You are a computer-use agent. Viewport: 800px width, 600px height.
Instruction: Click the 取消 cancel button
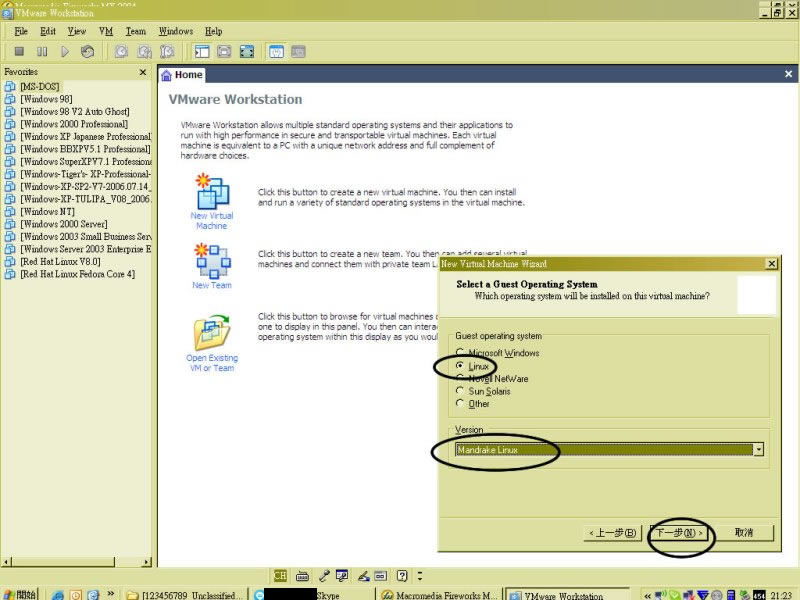[744, 533]
